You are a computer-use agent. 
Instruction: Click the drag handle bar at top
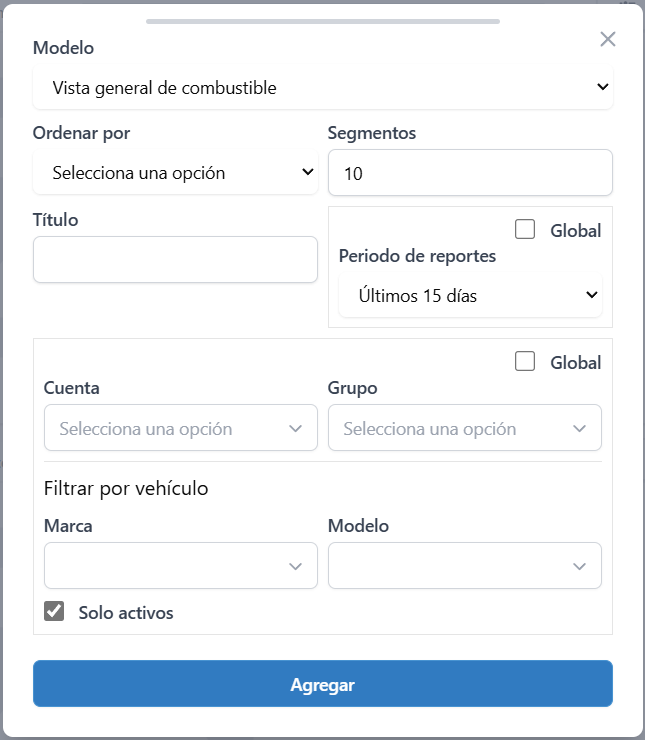(x=322, y=21)
